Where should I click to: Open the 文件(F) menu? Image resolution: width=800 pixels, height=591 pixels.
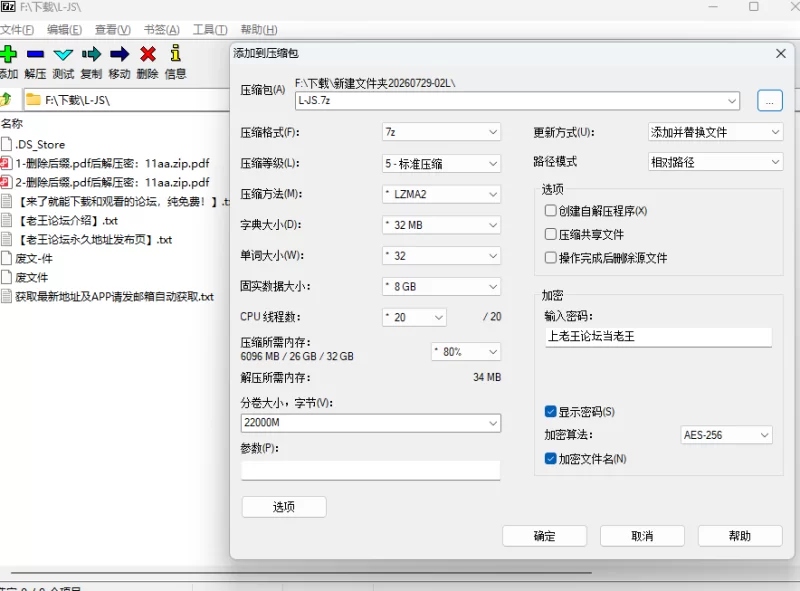click(x=17, y=30)
